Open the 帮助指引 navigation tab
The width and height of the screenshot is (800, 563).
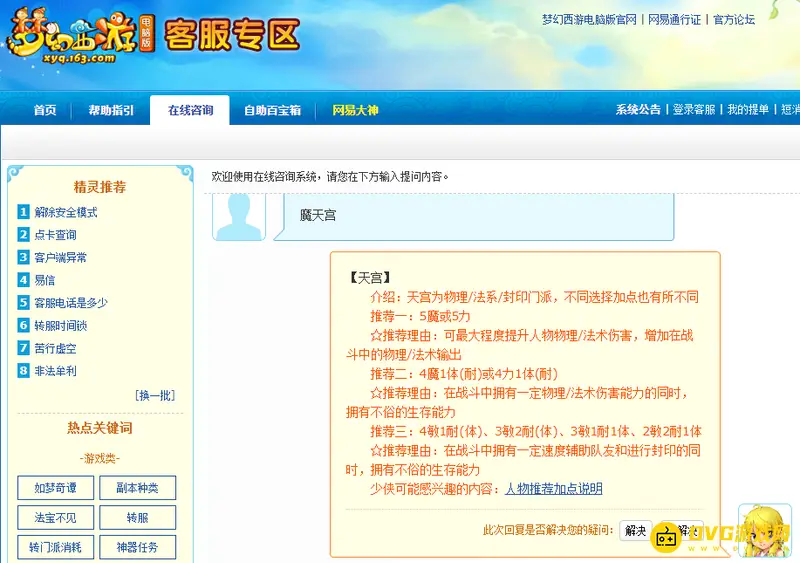coord(111,110)
